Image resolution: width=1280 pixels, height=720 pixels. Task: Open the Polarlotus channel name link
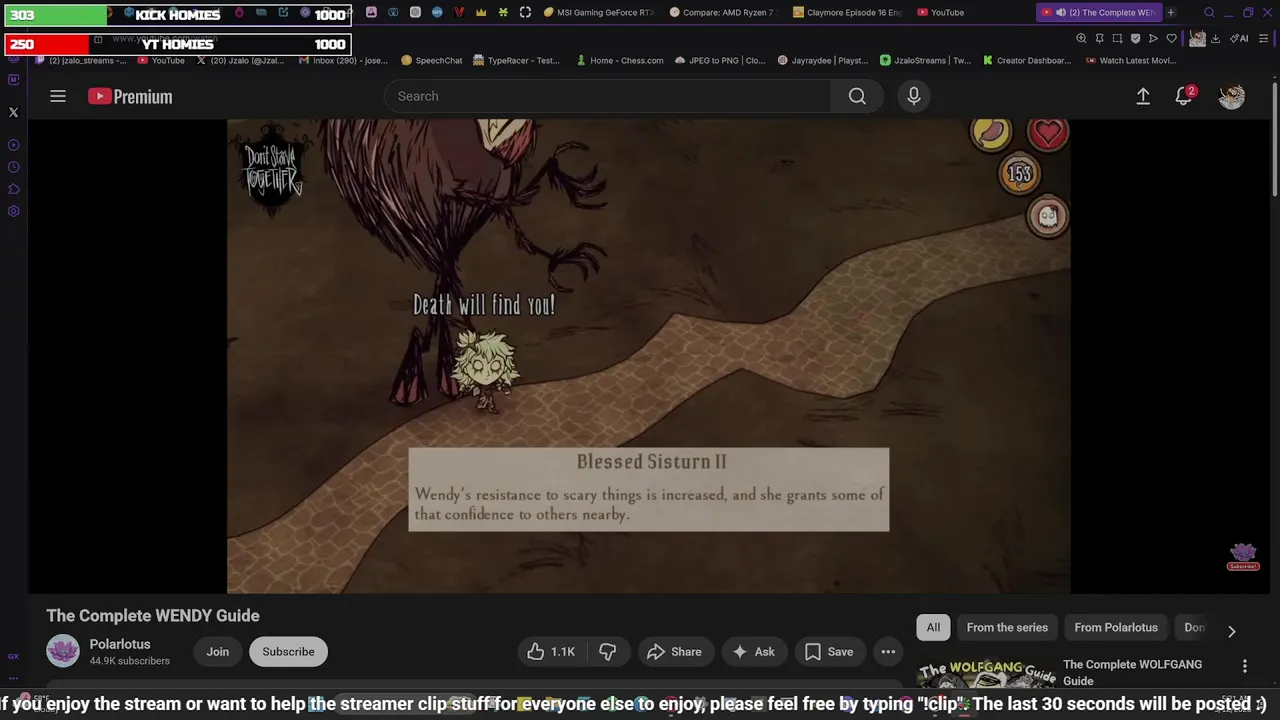[x=120, y=644]
